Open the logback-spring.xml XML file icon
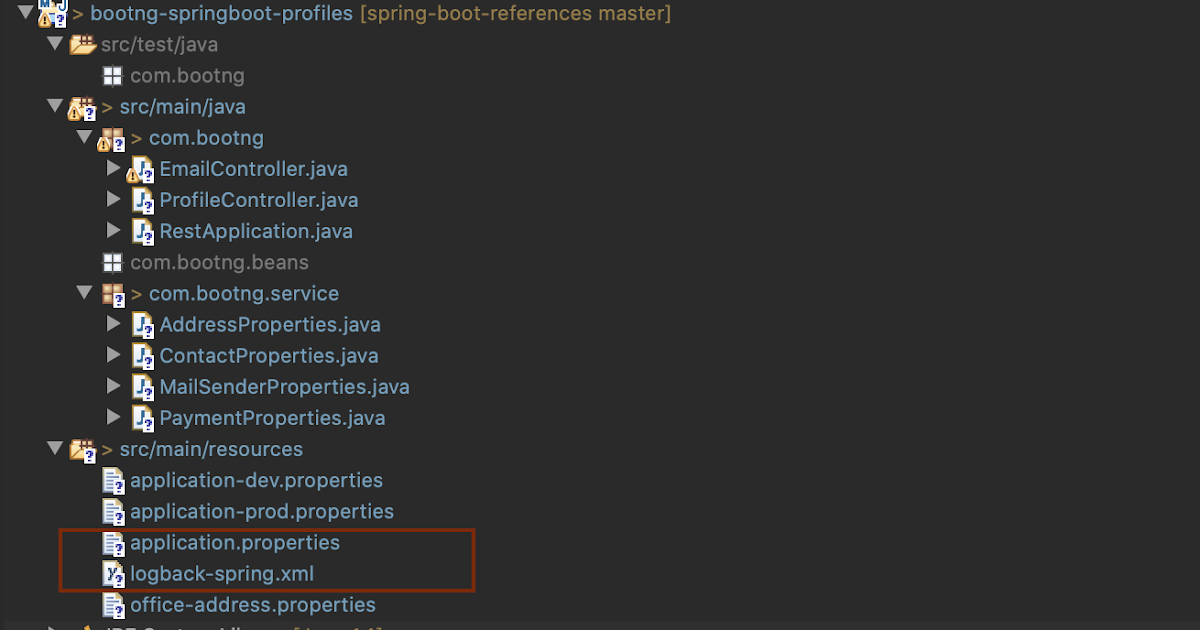 tap(114, 573)
